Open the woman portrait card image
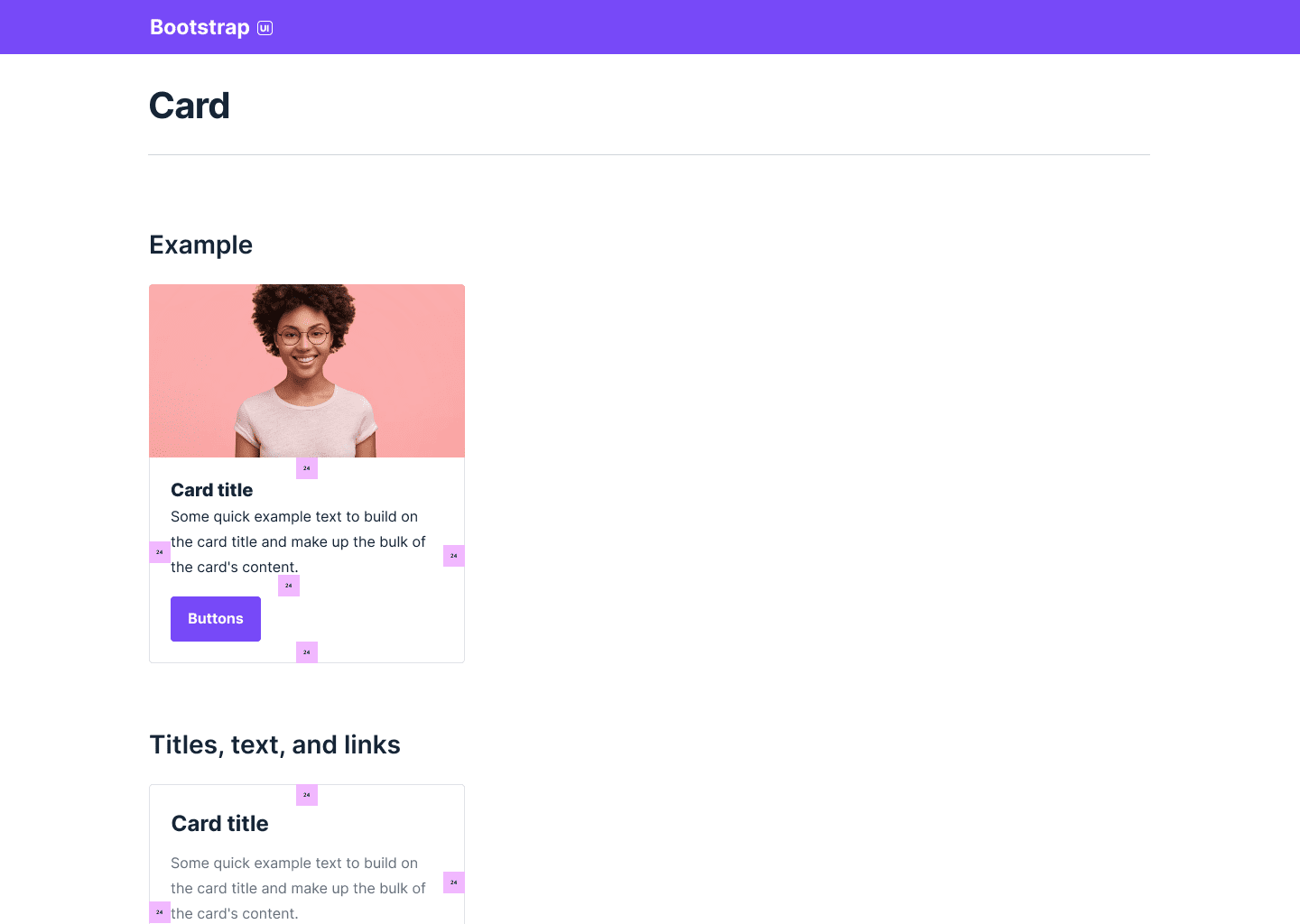The height and width of the screenshot is (924, 1300). pyautogui.click(x=307, y=371)
